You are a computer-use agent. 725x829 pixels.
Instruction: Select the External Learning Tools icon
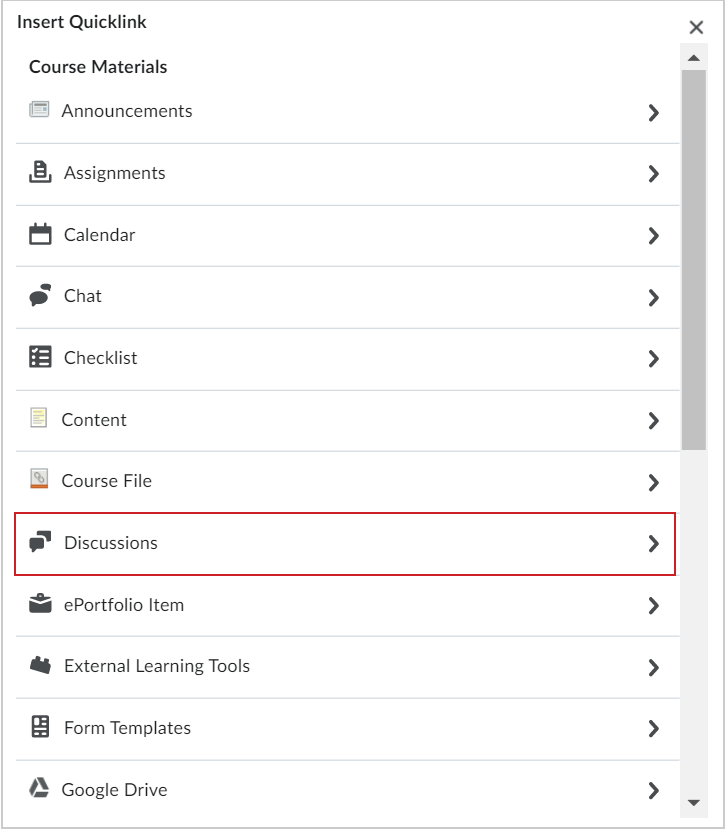pos(41,666)
